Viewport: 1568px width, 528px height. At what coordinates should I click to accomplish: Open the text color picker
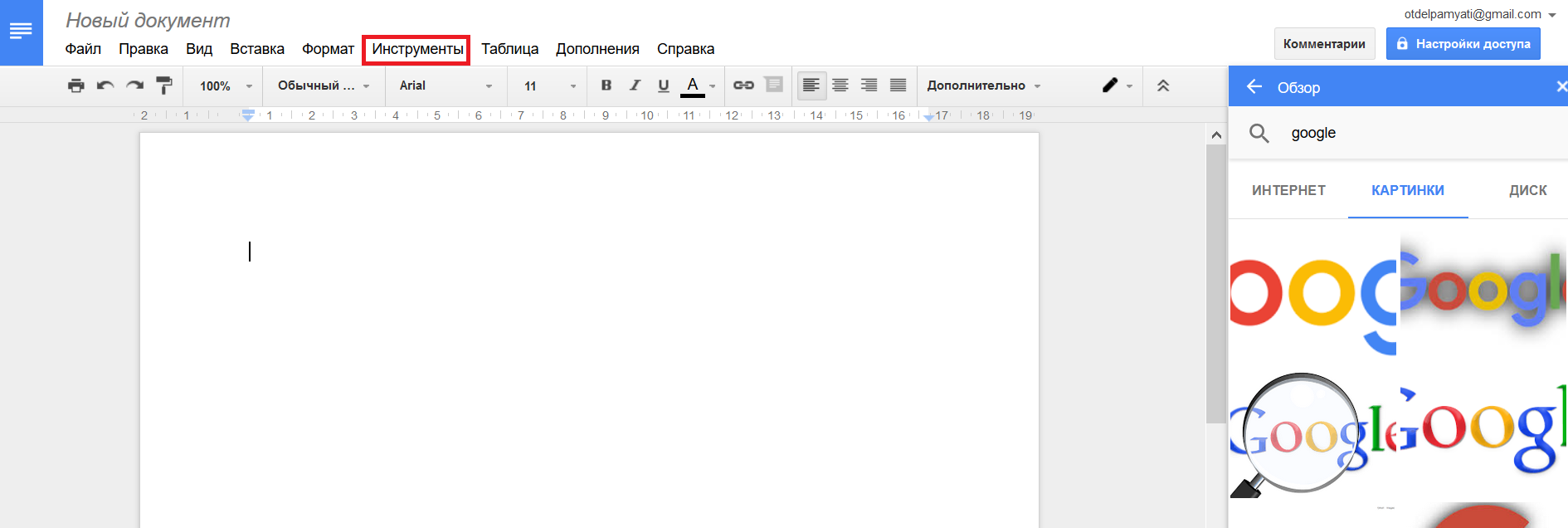pos(693,86)
